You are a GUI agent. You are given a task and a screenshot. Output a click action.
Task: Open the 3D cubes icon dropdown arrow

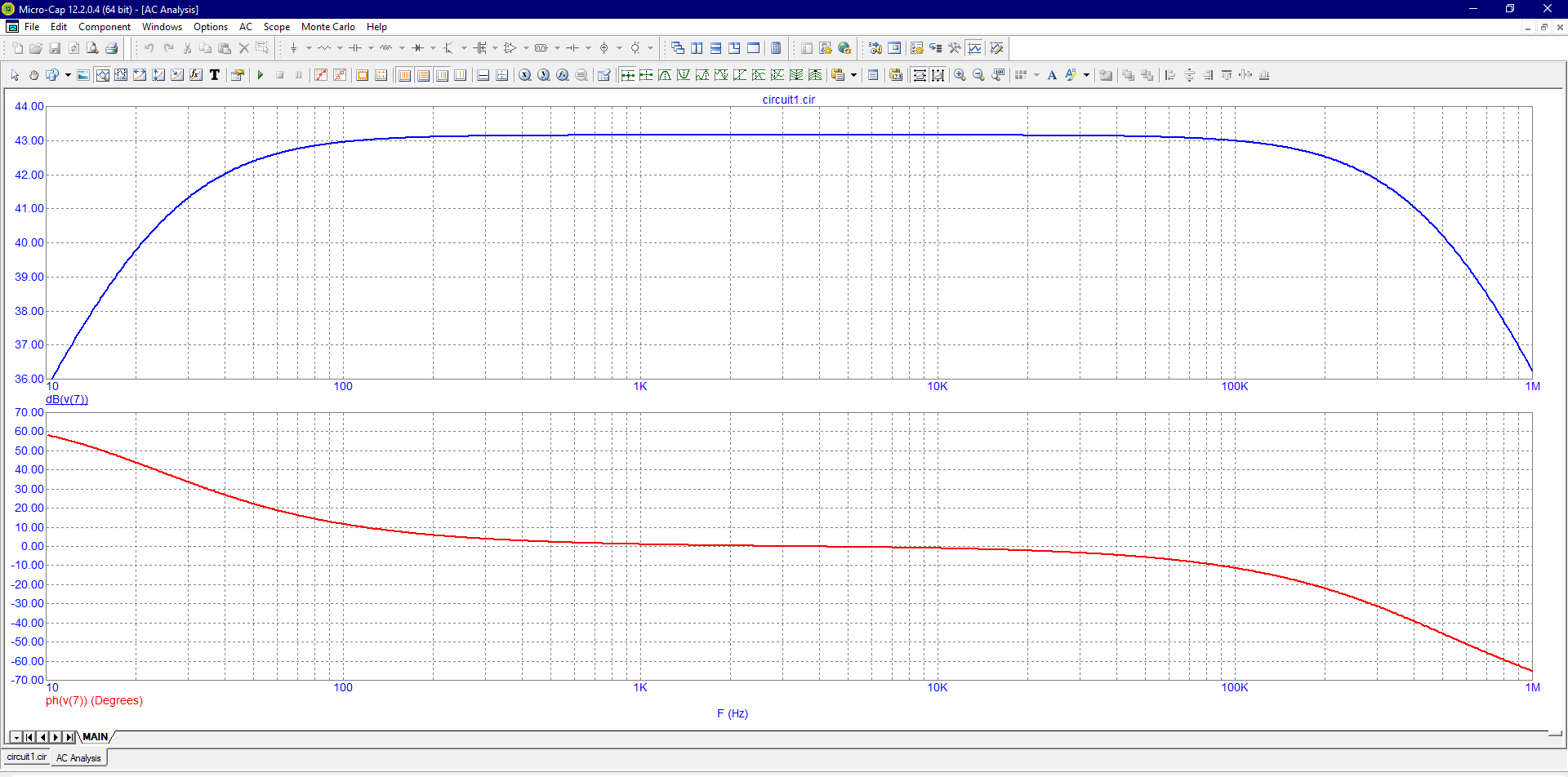pyautogui.click(x=68, y=75)
